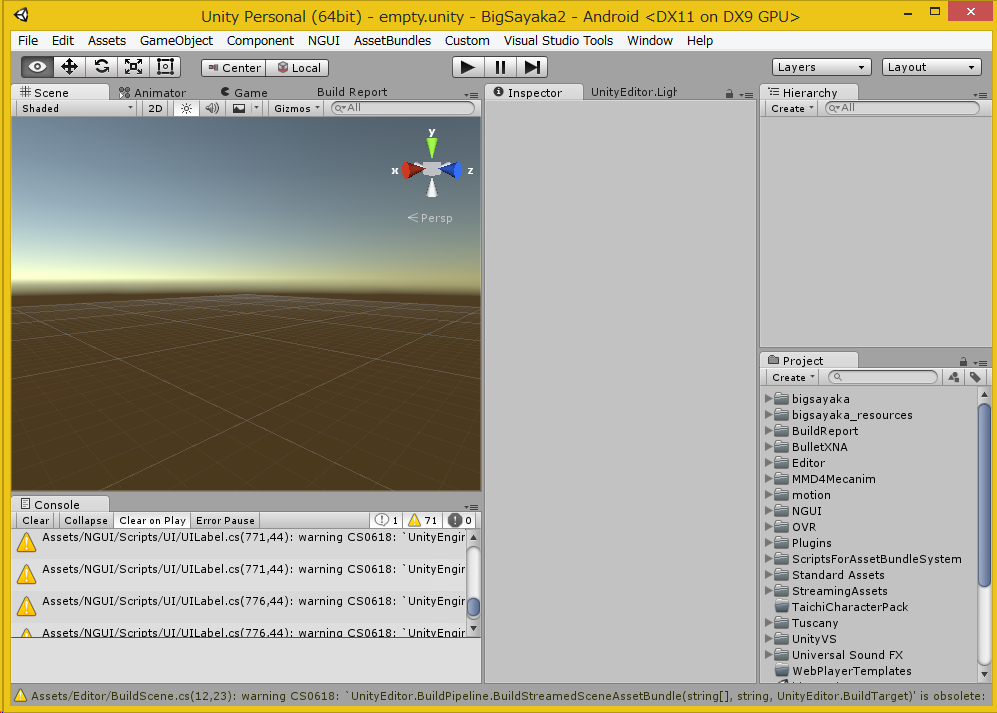Select the Rect transform tool
Screen dimensions: 997x713
165,67
